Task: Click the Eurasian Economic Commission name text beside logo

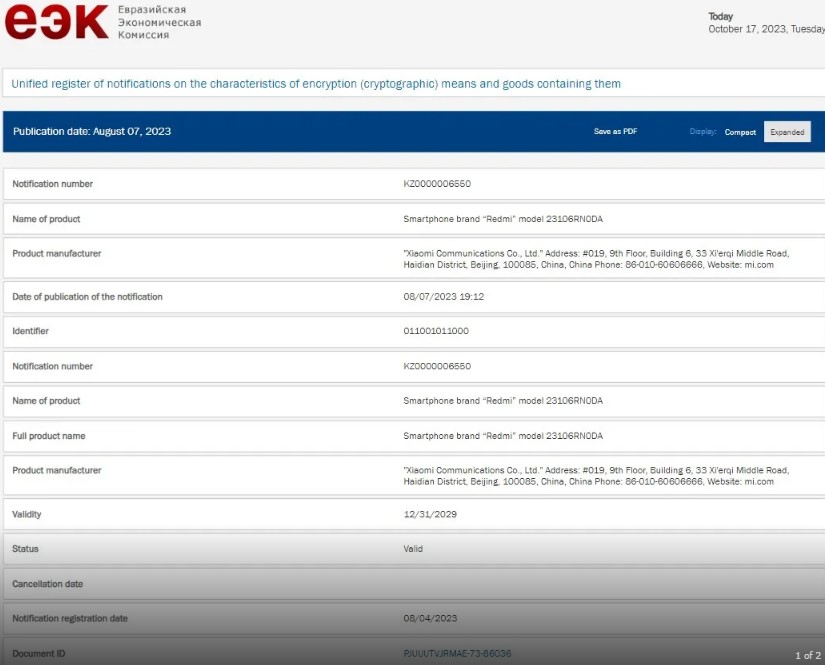Action: 159,22
